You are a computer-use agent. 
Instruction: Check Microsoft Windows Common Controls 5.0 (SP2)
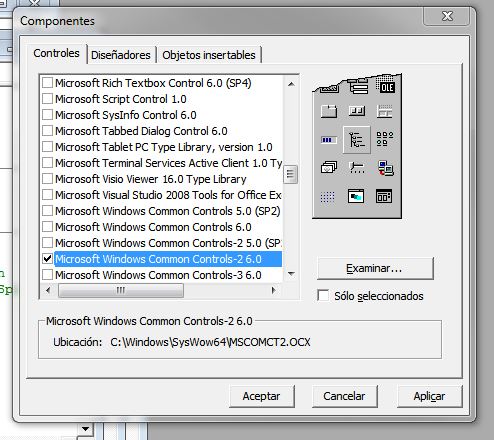(47, 210)
